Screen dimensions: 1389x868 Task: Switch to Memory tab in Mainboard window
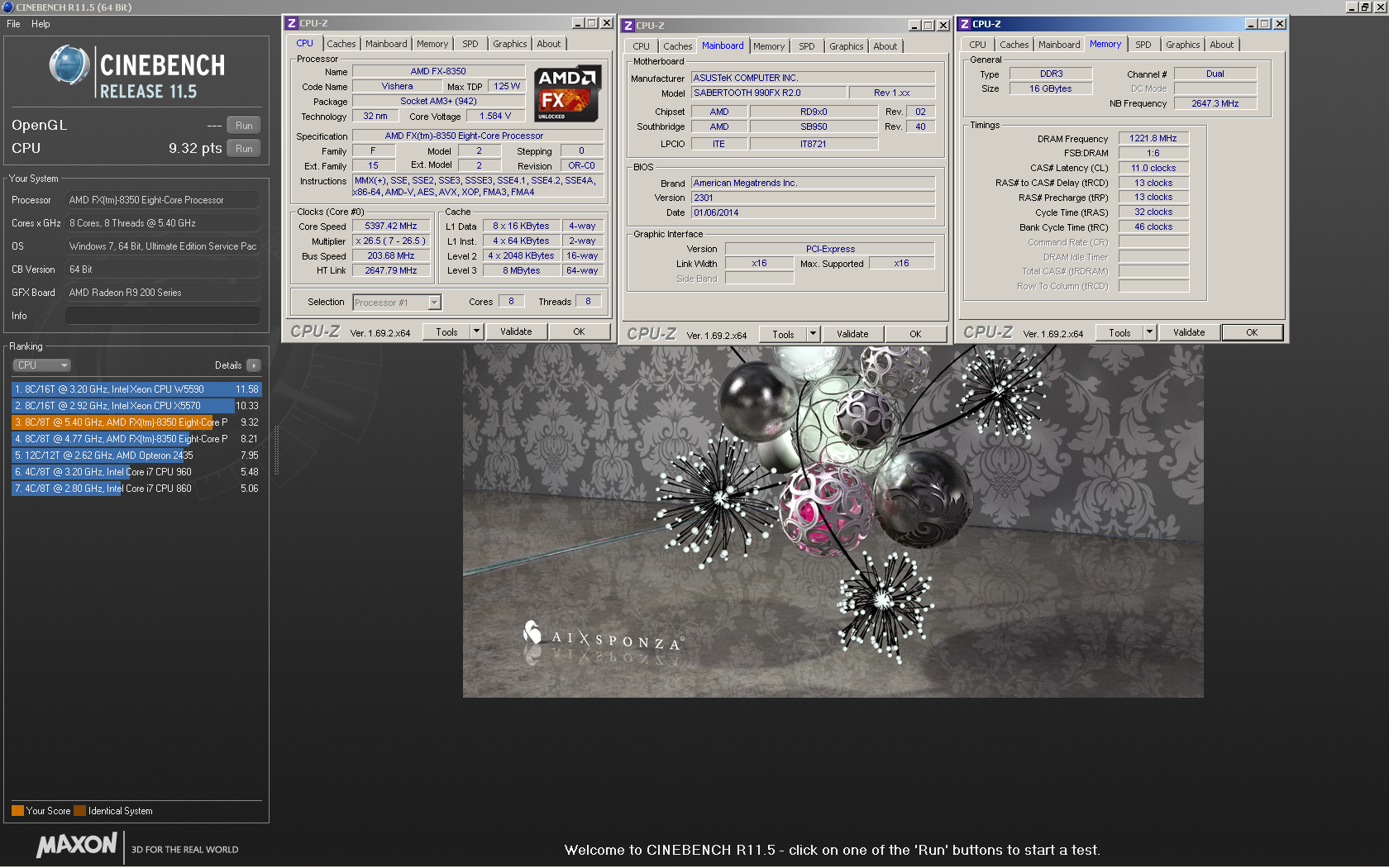tap(769, 47)
